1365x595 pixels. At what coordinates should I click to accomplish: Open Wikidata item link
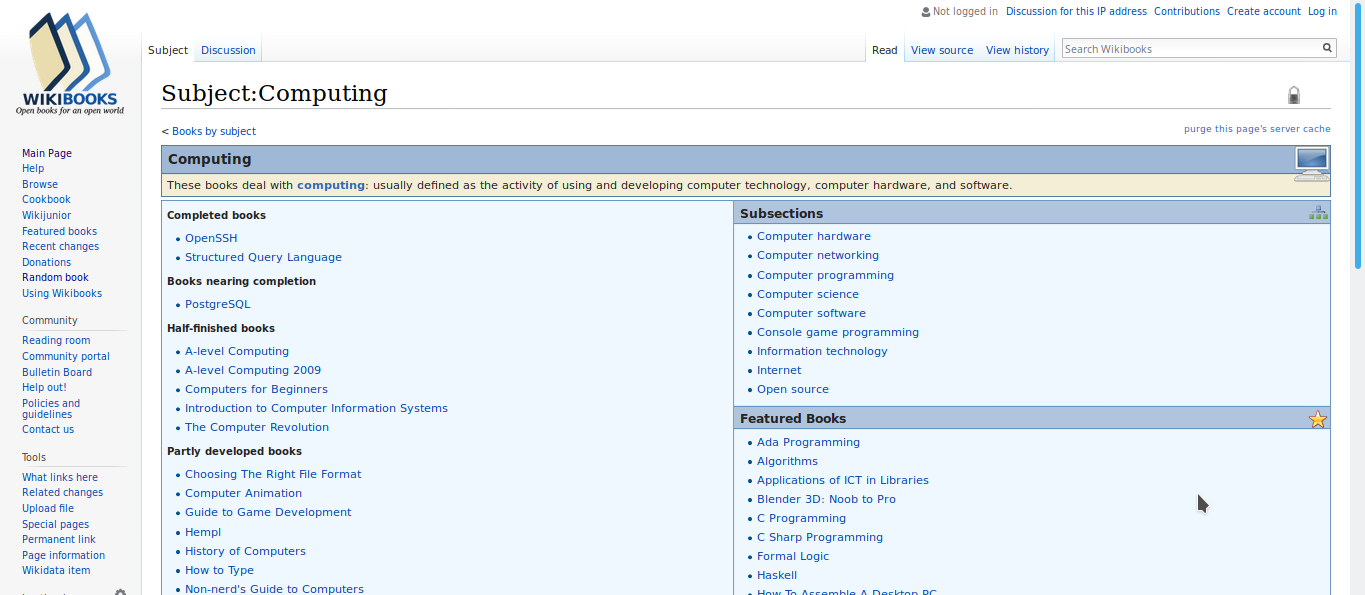pyautogui.click(x=56, y=570)
